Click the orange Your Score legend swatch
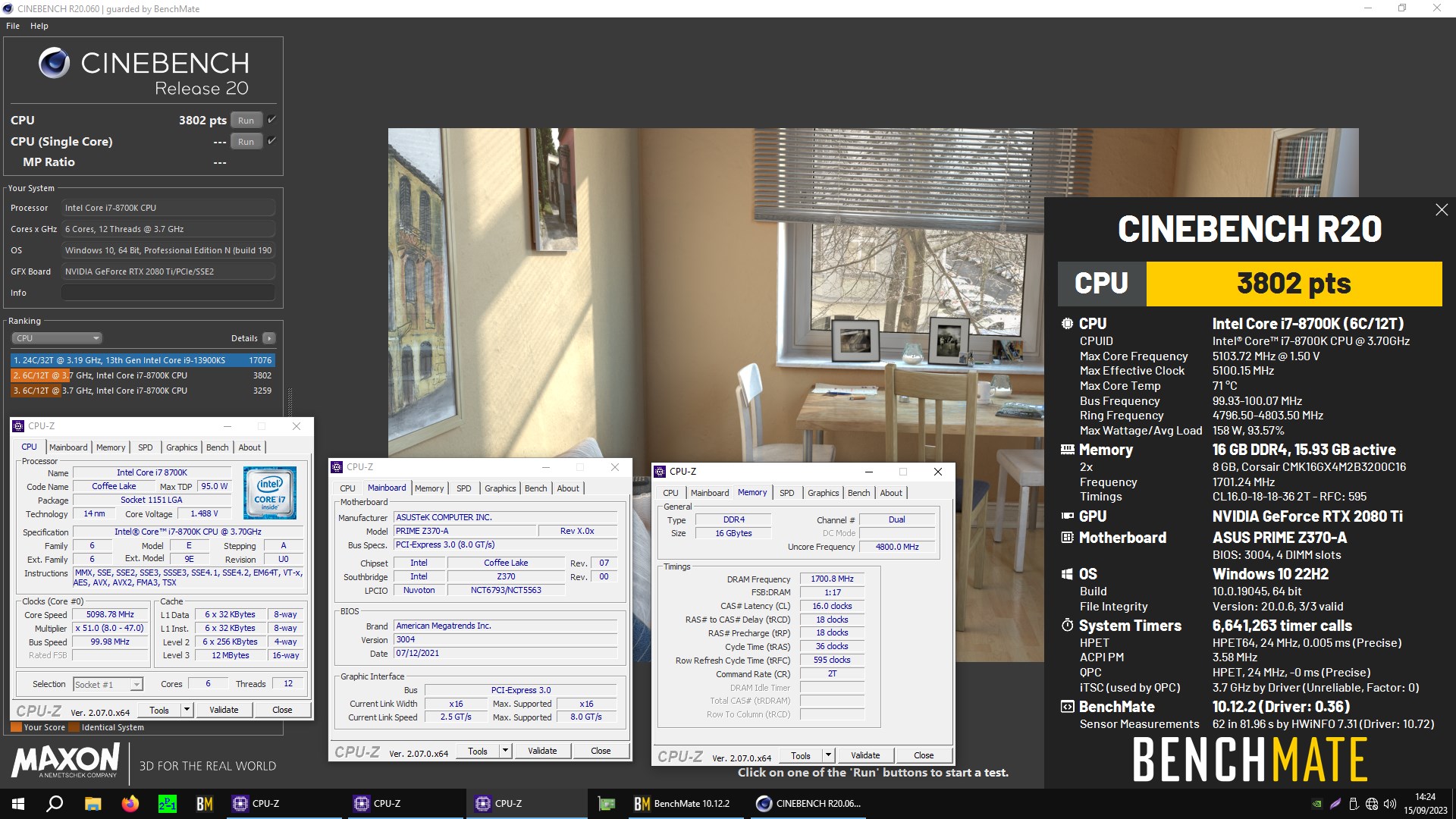This screenshot has width=1456, height=819. tap(16, 727)
